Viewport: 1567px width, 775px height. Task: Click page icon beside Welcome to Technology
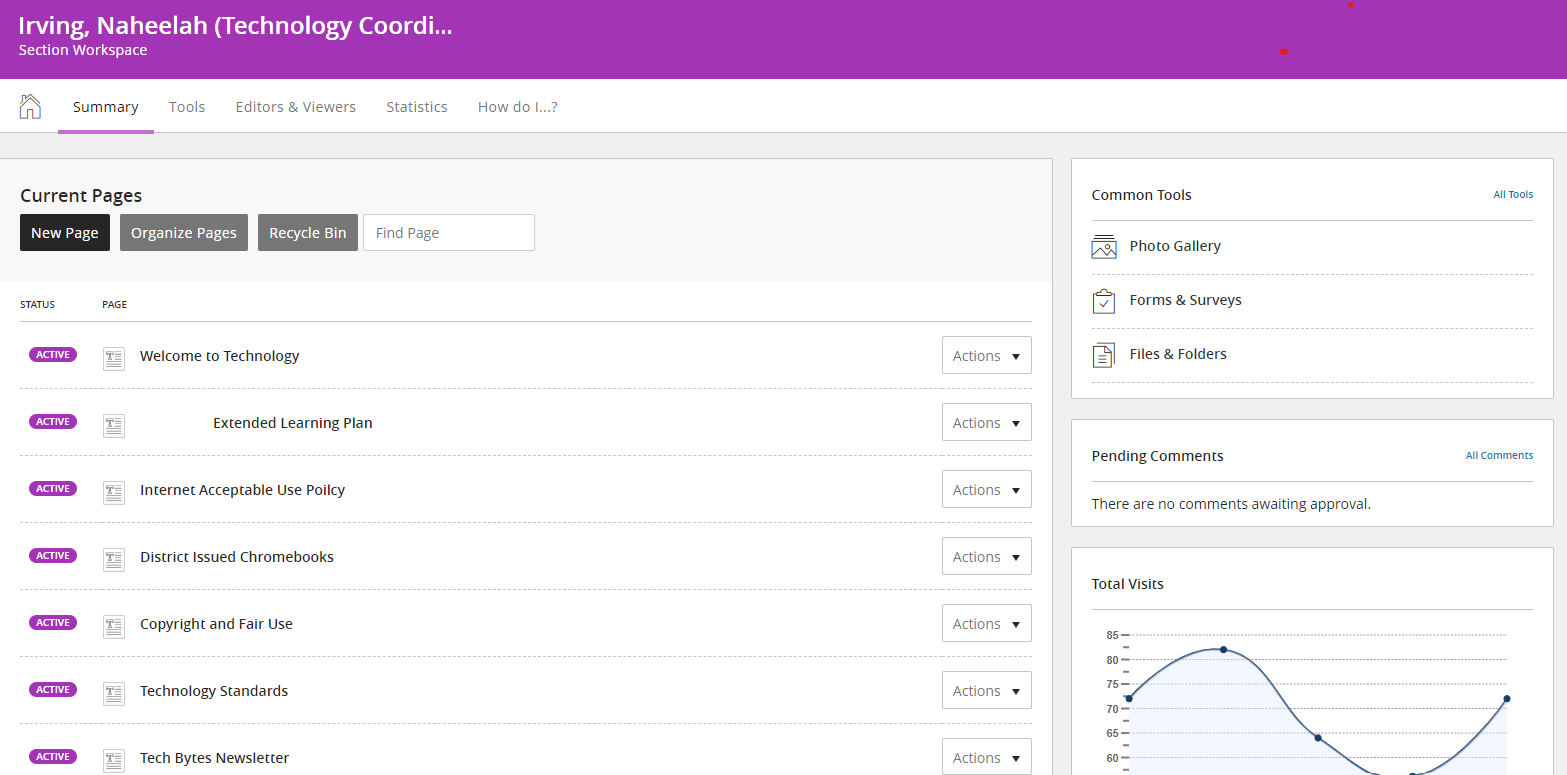114,358
